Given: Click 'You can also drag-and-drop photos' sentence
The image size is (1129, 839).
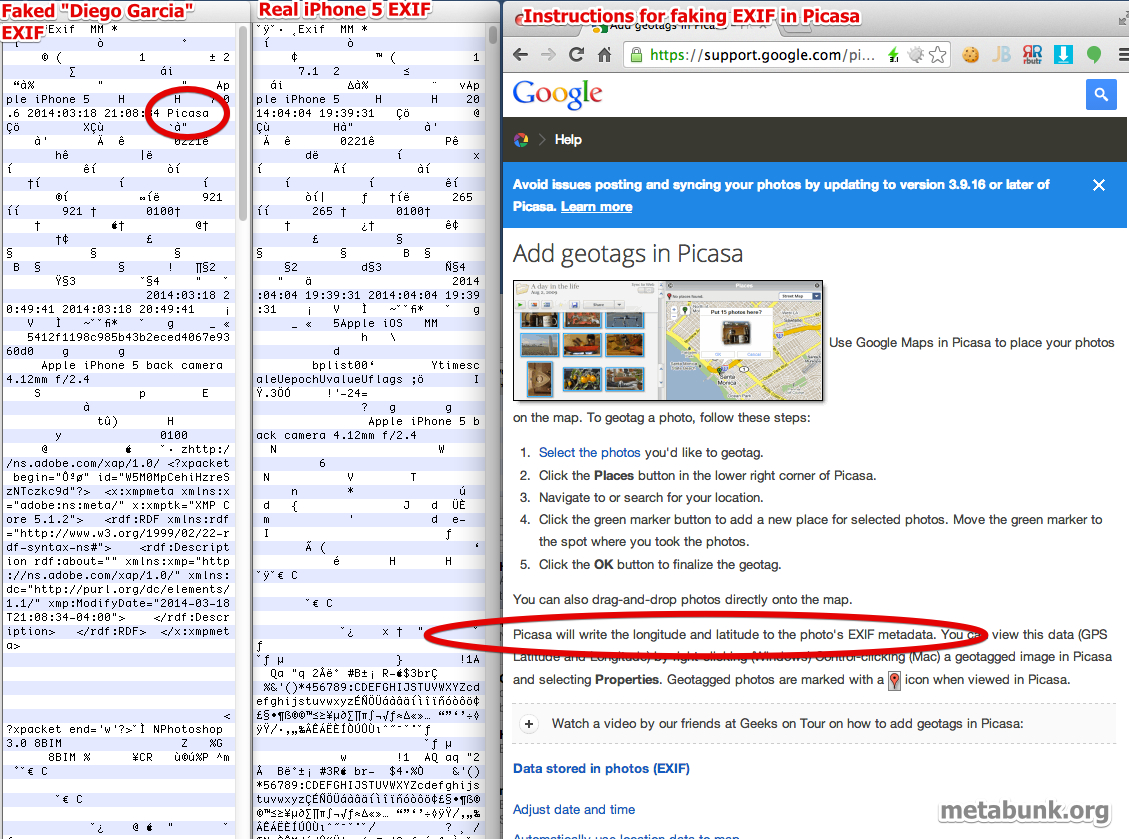Looking at the screenshot, I should [x=683, y=600].
